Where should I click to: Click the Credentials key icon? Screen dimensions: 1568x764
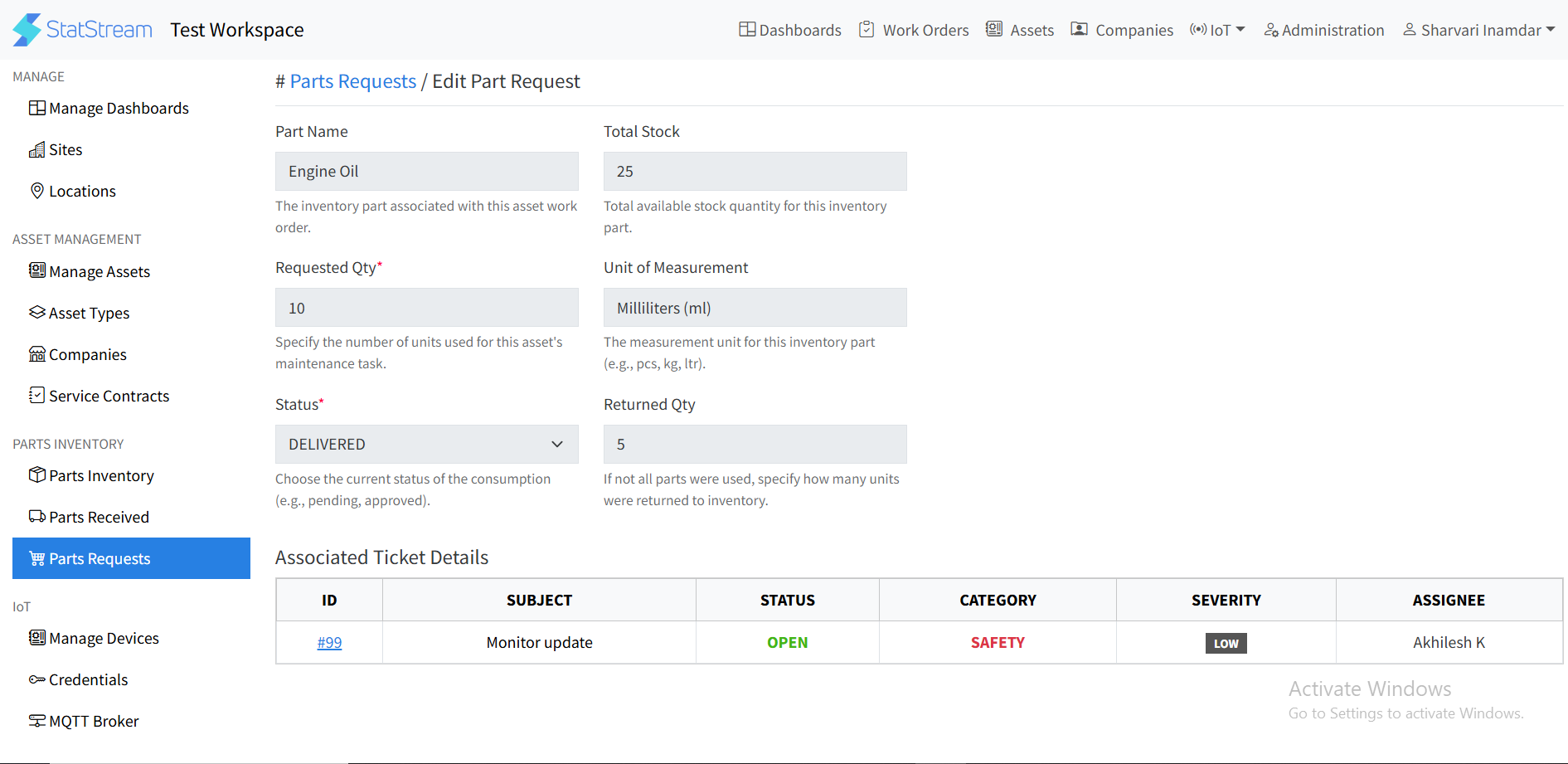point(37,679)
